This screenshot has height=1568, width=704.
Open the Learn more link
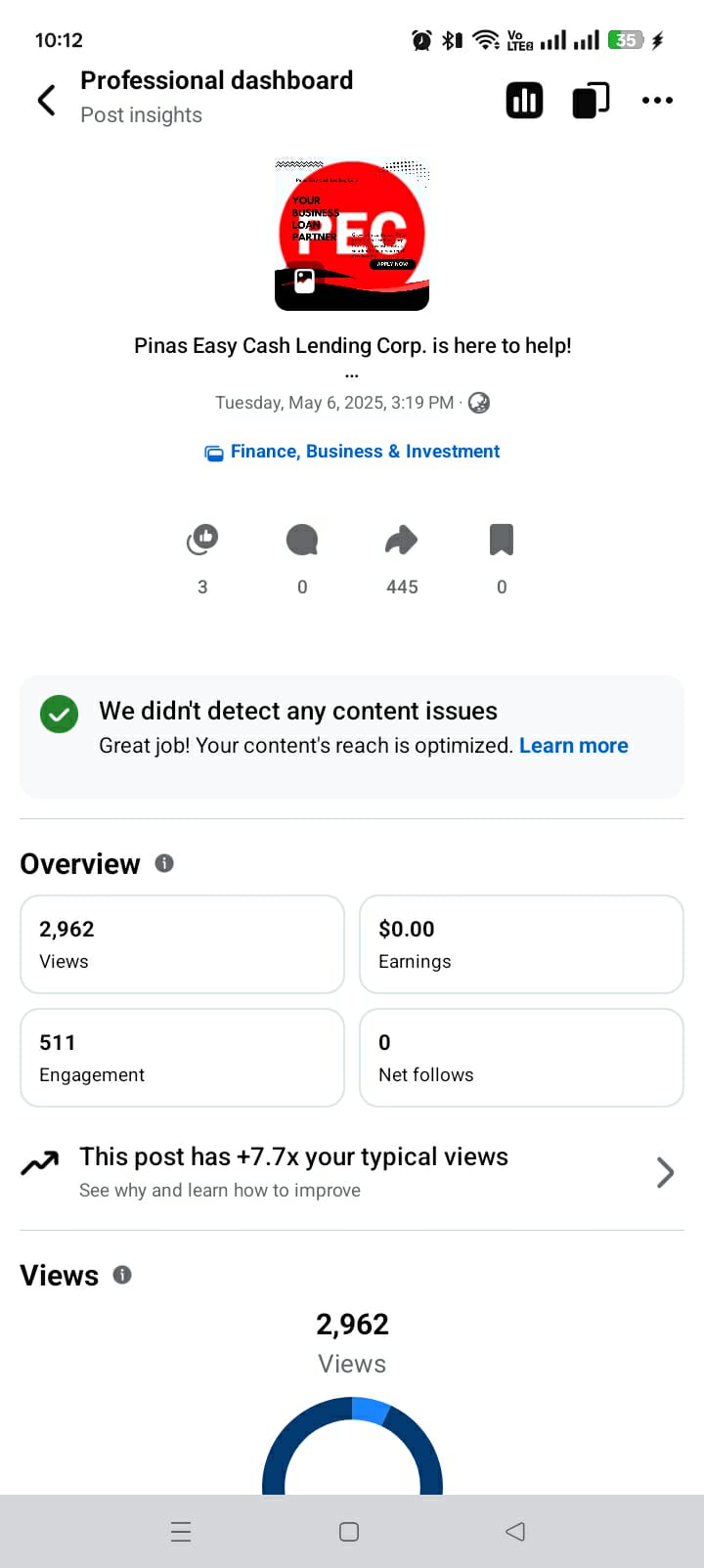pos(573,746)
